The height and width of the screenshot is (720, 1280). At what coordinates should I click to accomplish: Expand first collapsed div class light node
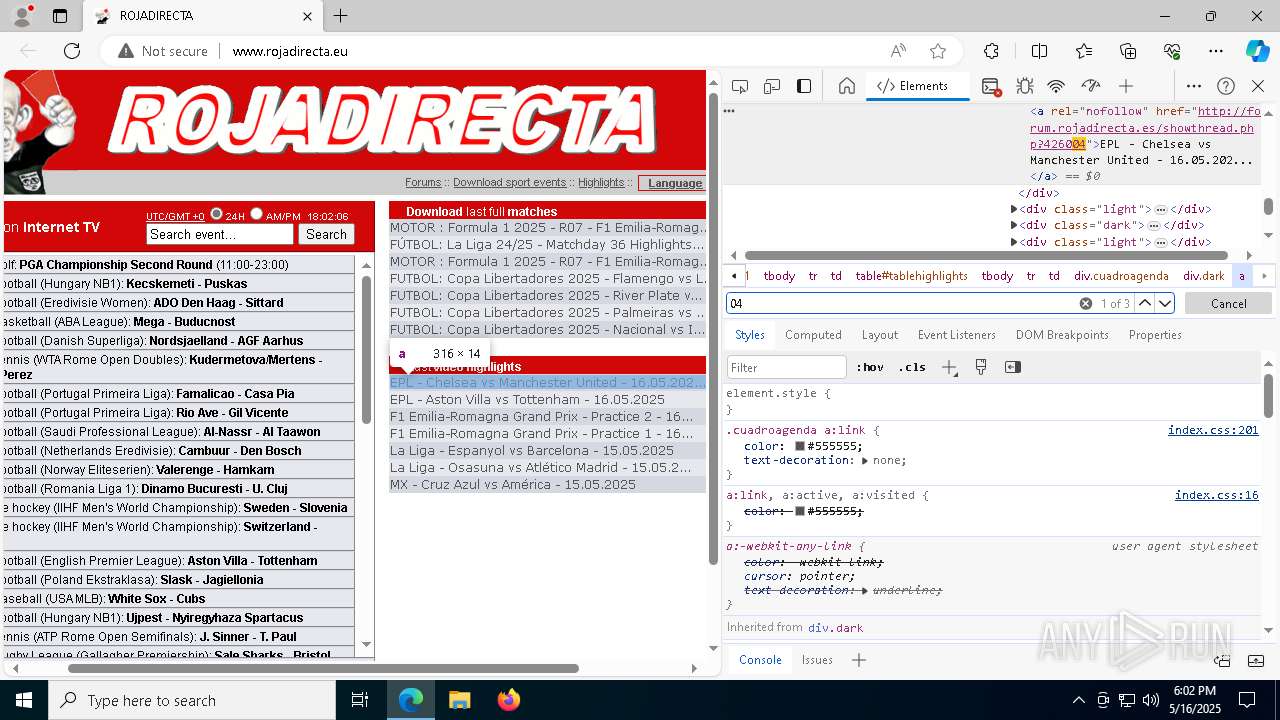coord(1013,209)
